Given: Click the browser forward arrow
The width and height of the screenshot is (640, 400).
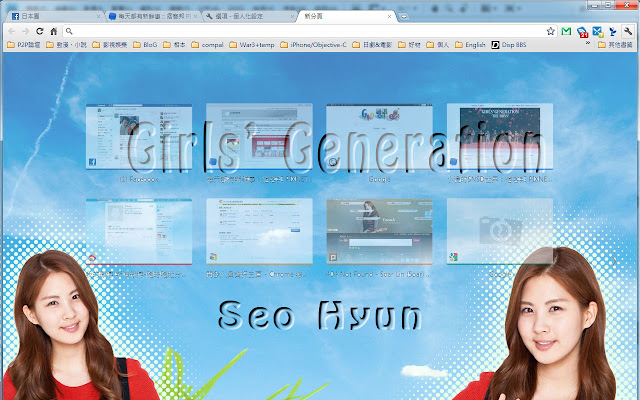Looking at the screenshot, I should pos(25,31).
